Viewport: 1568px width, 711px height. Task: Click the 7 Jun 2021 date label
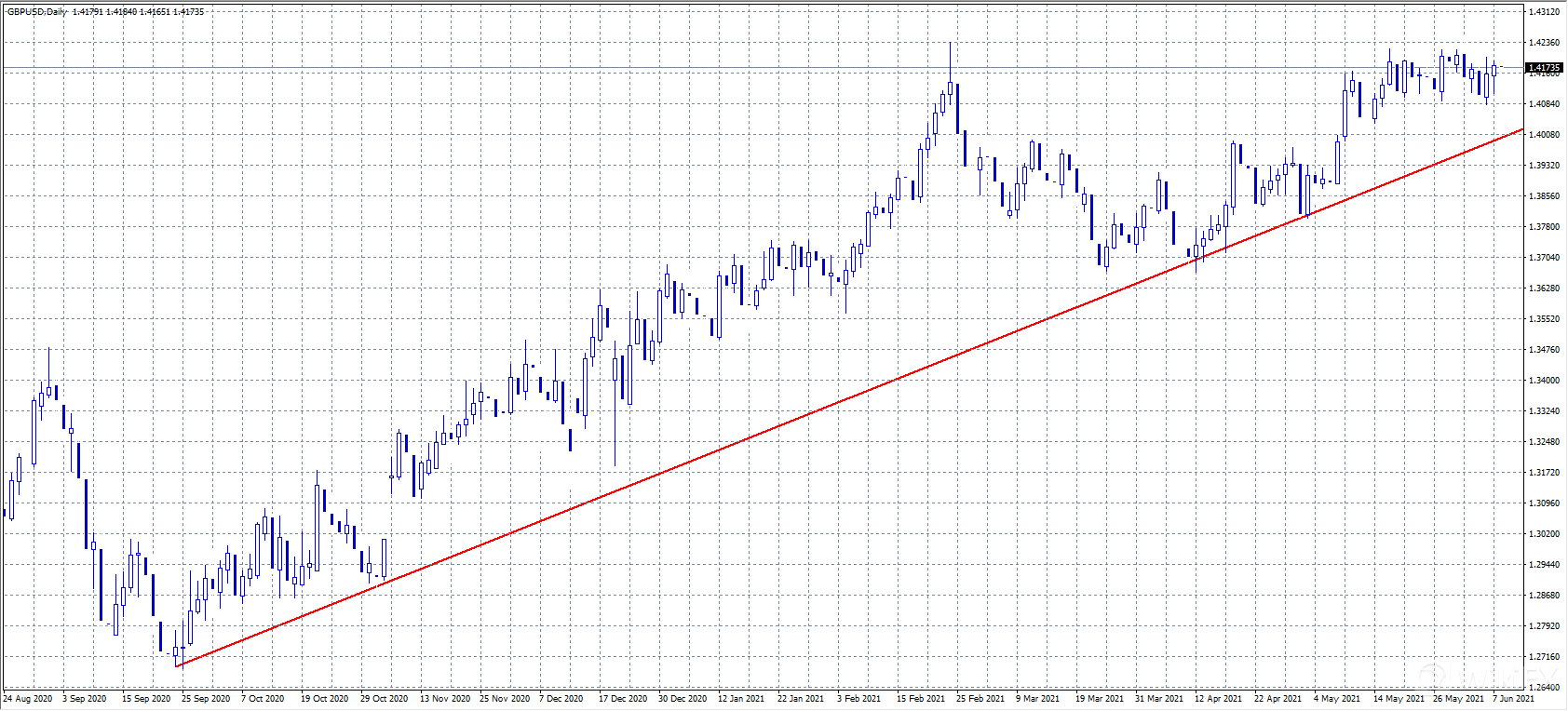[1513, 699]
